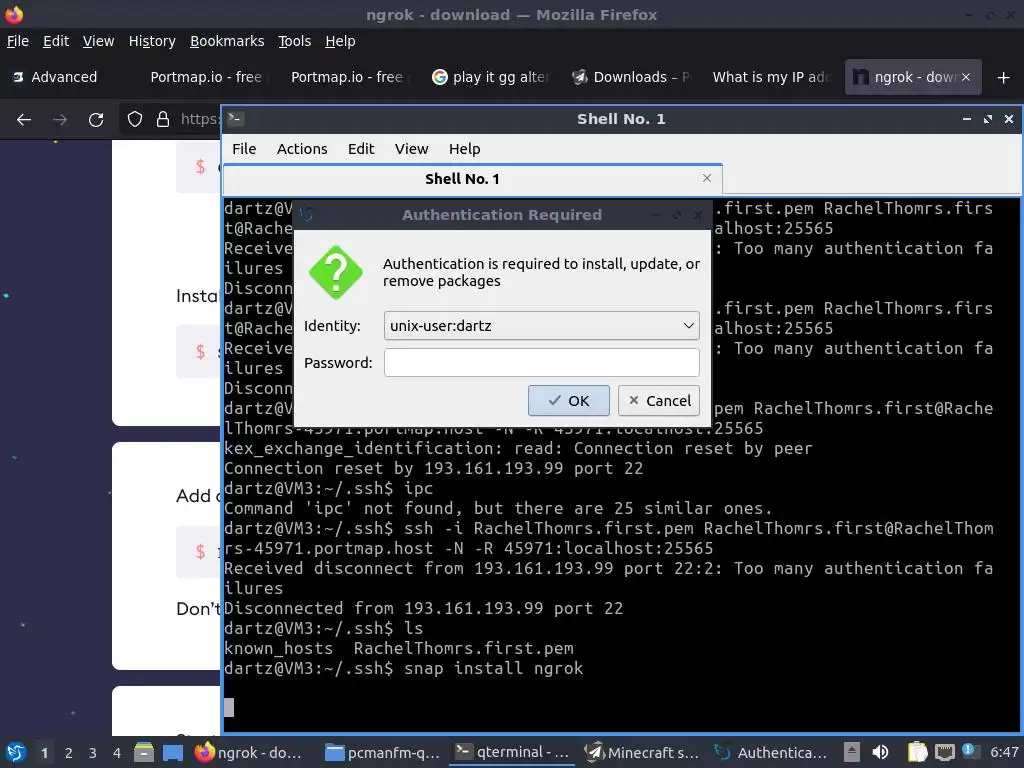Click the terminal line 'snap install ngrok'
1024x768 pixels.
tap(493, 668)
